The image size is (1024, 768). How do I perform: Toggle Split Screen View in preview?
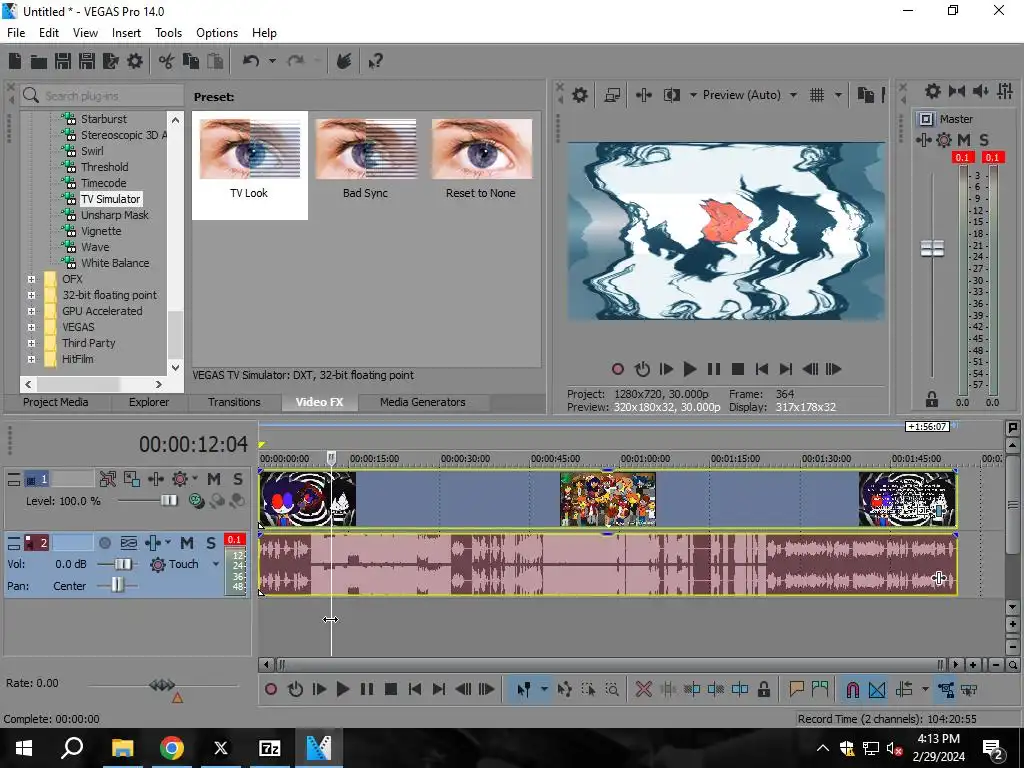pyautogui.click(x=671, y=95)
